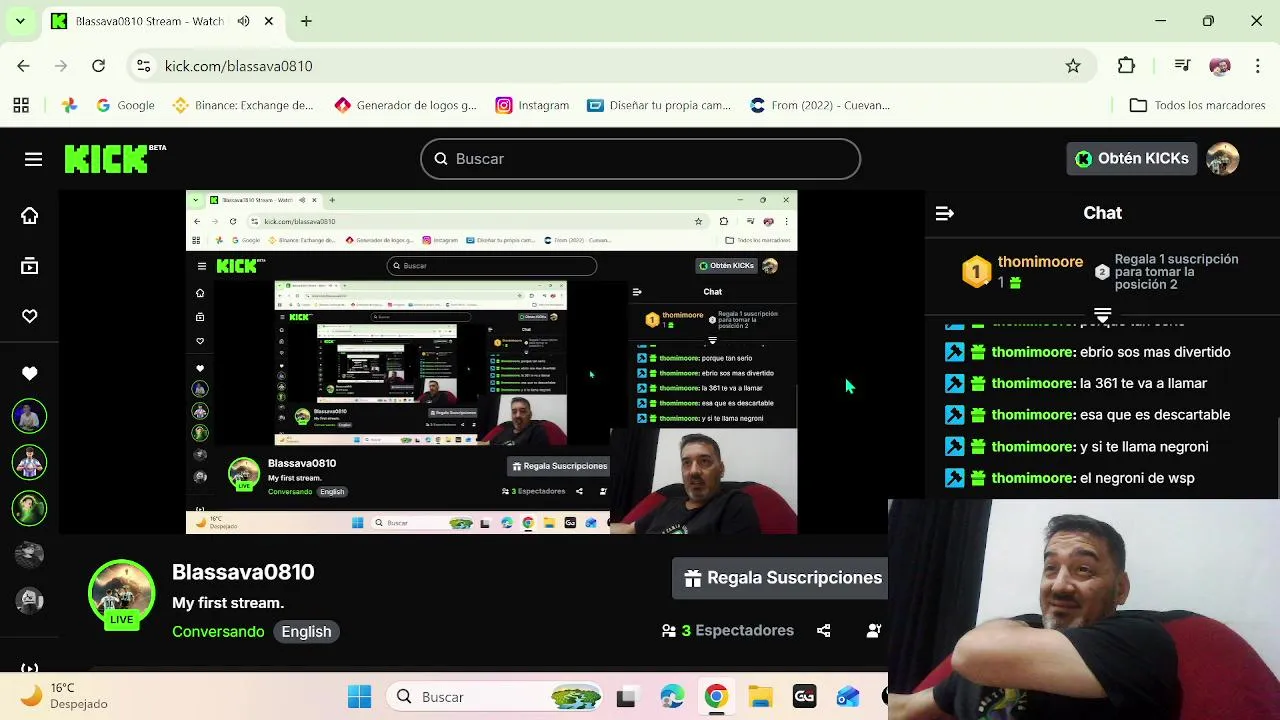Click the 3 Espectadores viewer count
The width and height of the screenshot is (1280, 720).
[x=728, y=631]
